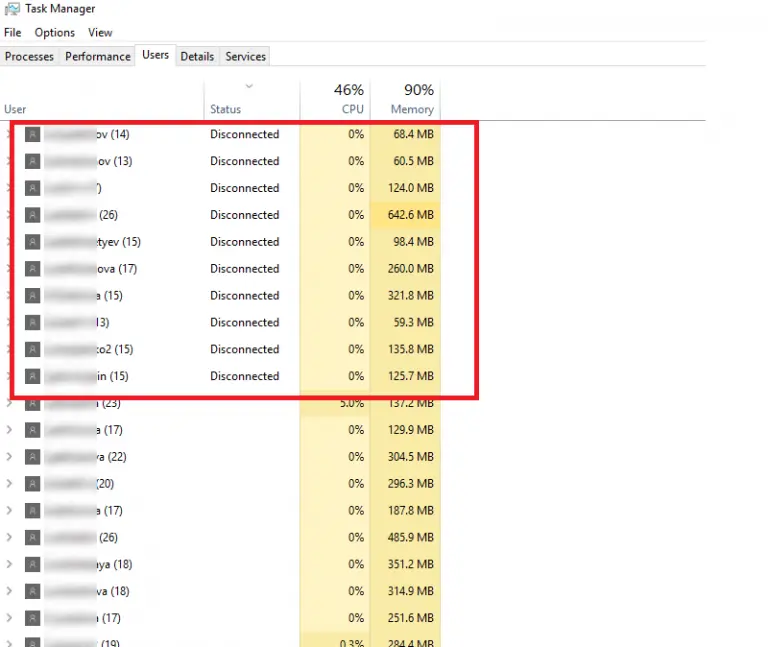Screen dimensions: 768x647
Task: Expand the user row with 187.8 MB memory
Action: (x=9, y=511)
